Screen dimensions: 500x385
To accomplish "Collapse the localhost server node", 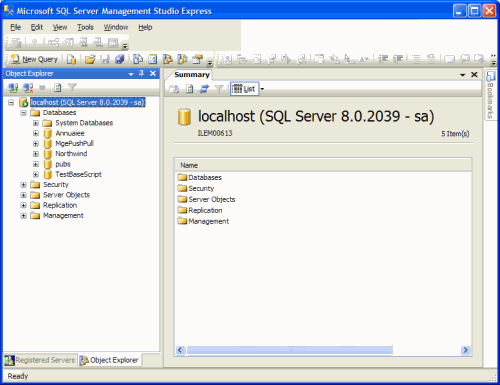I will pos(11,102).
